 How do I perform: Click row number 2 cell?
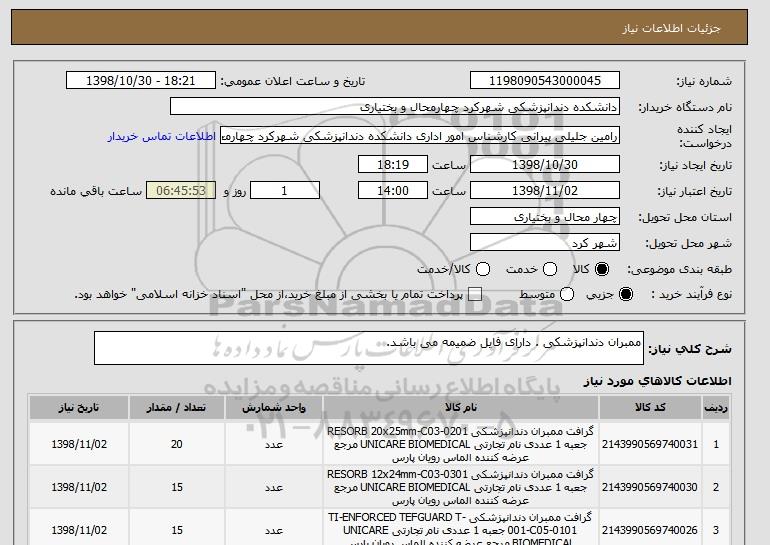point(716,487)
